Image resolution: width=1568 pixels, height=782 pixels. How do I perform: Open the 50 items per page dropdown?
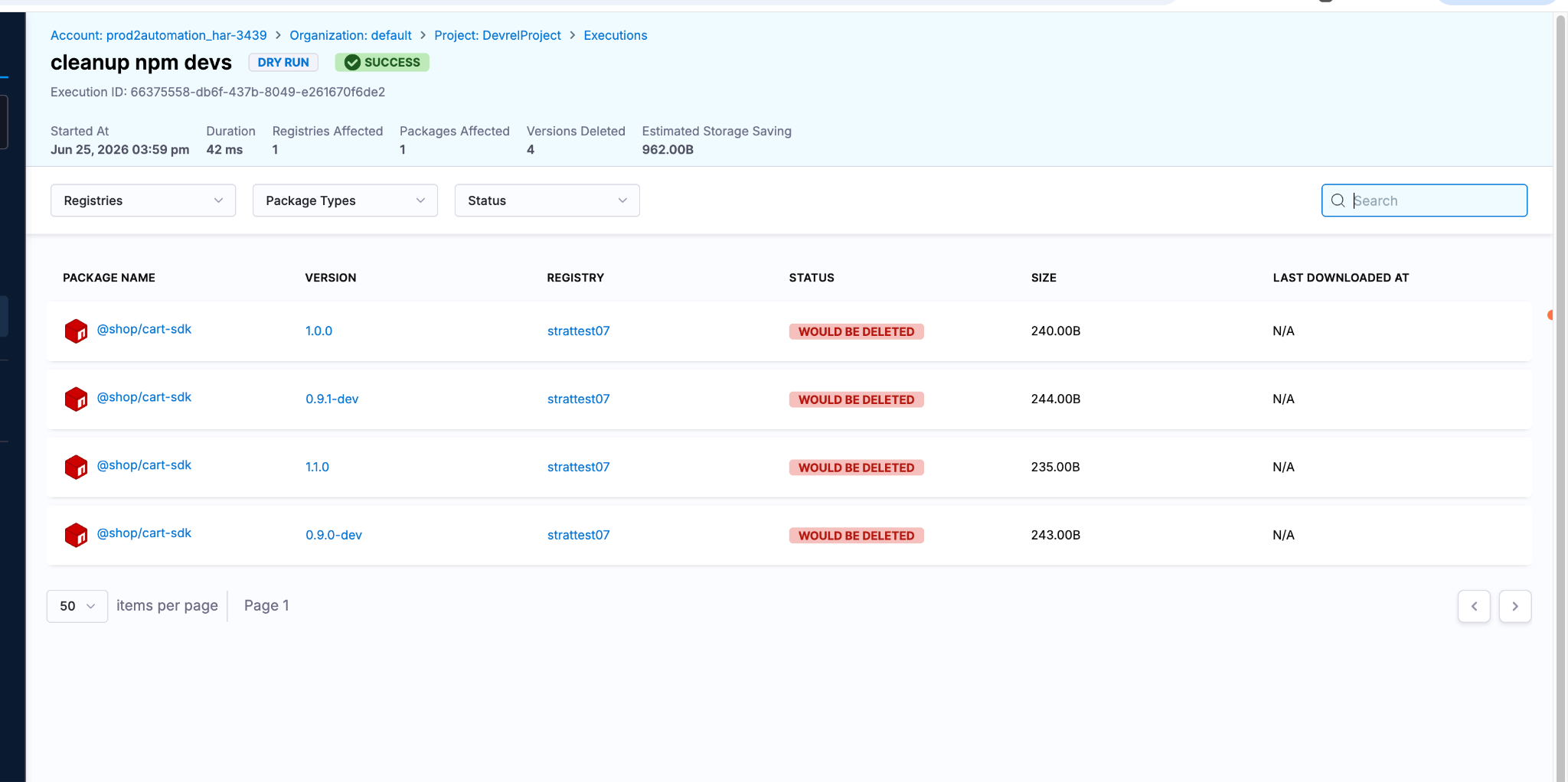pyautogui.click(x=77, y=606)
